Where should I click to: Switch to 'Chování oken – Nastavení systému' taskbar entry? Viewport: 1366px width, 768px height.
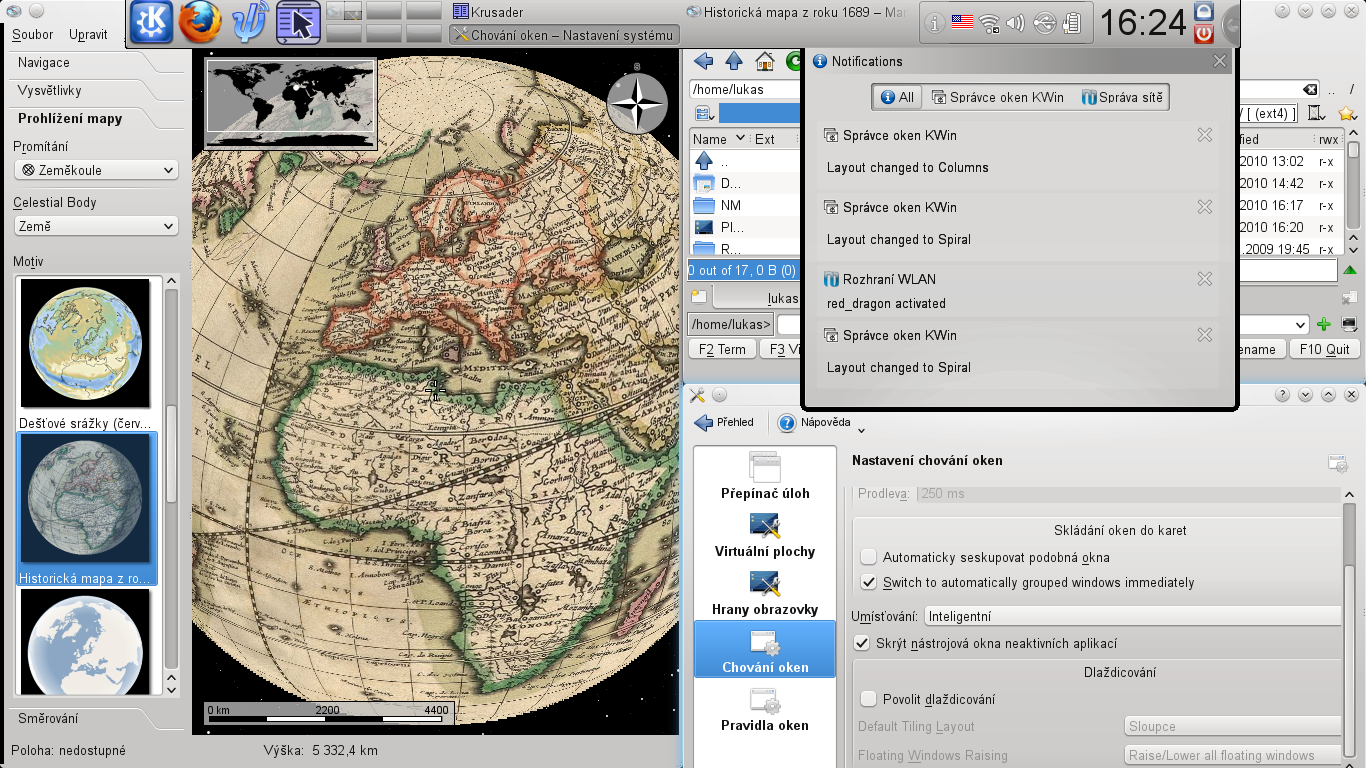click(564, 35)
